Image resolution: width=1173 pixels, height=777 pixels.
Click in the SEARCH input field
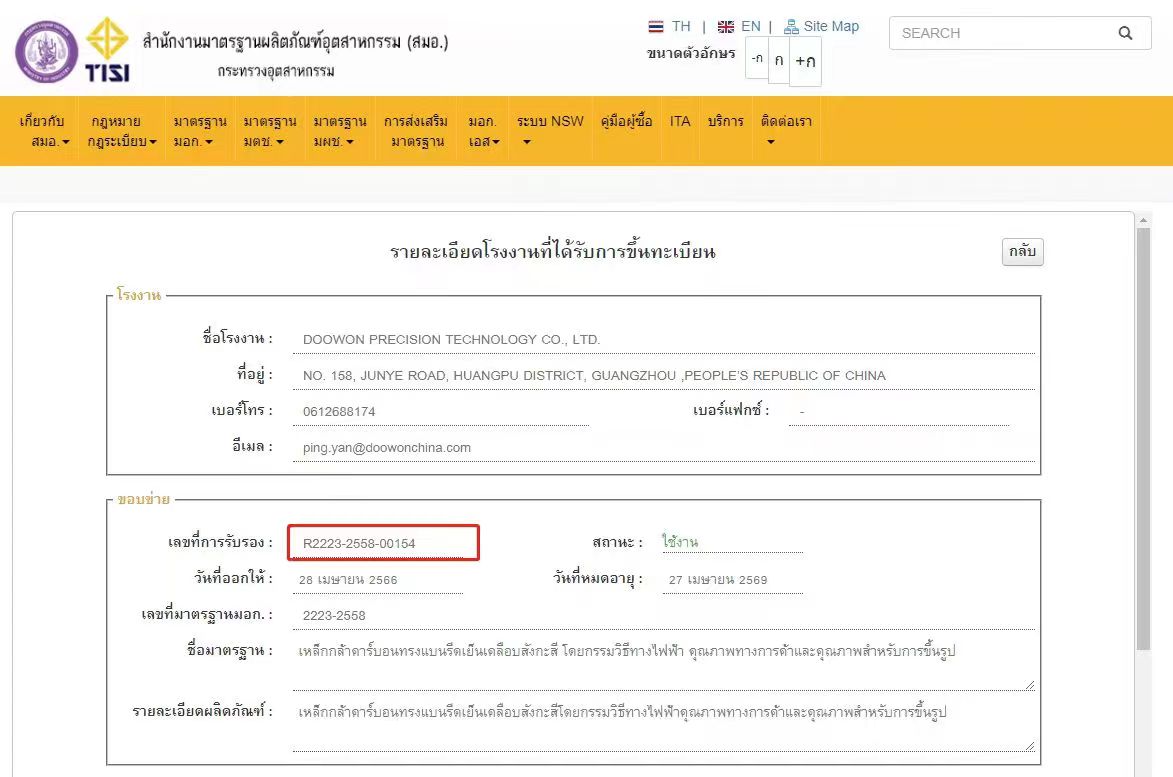[x=1000, y=33]
